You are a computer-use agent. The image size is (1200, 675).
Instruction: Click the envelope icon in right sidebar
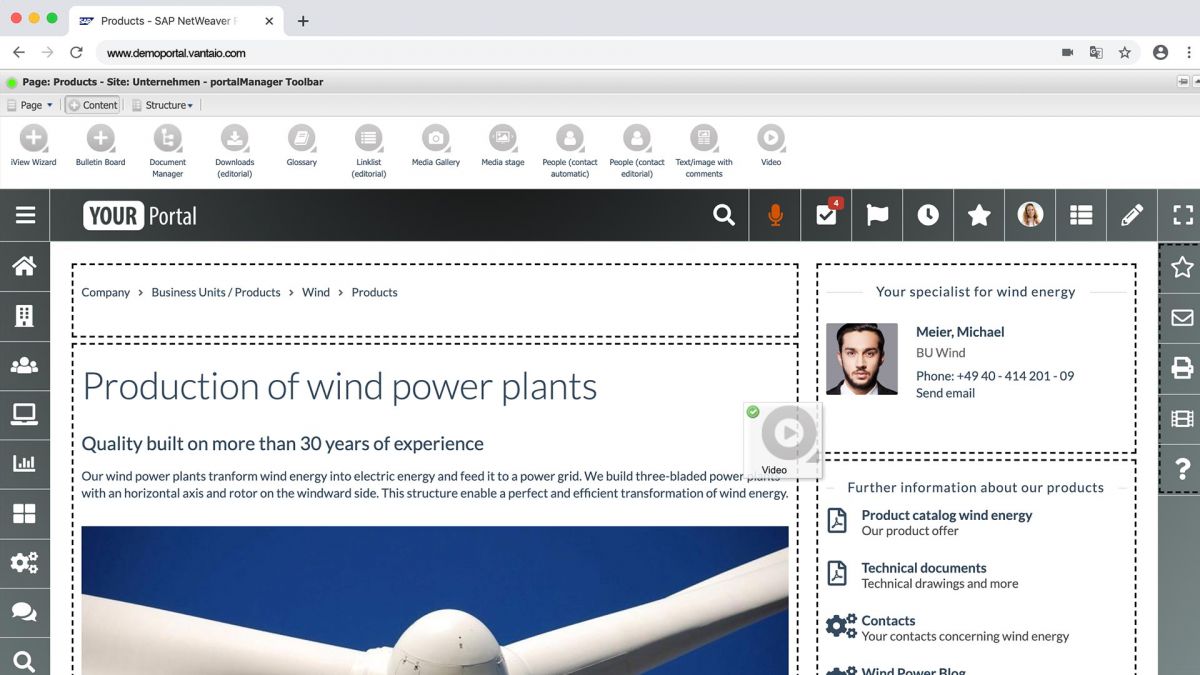(x=1182, y=318)
